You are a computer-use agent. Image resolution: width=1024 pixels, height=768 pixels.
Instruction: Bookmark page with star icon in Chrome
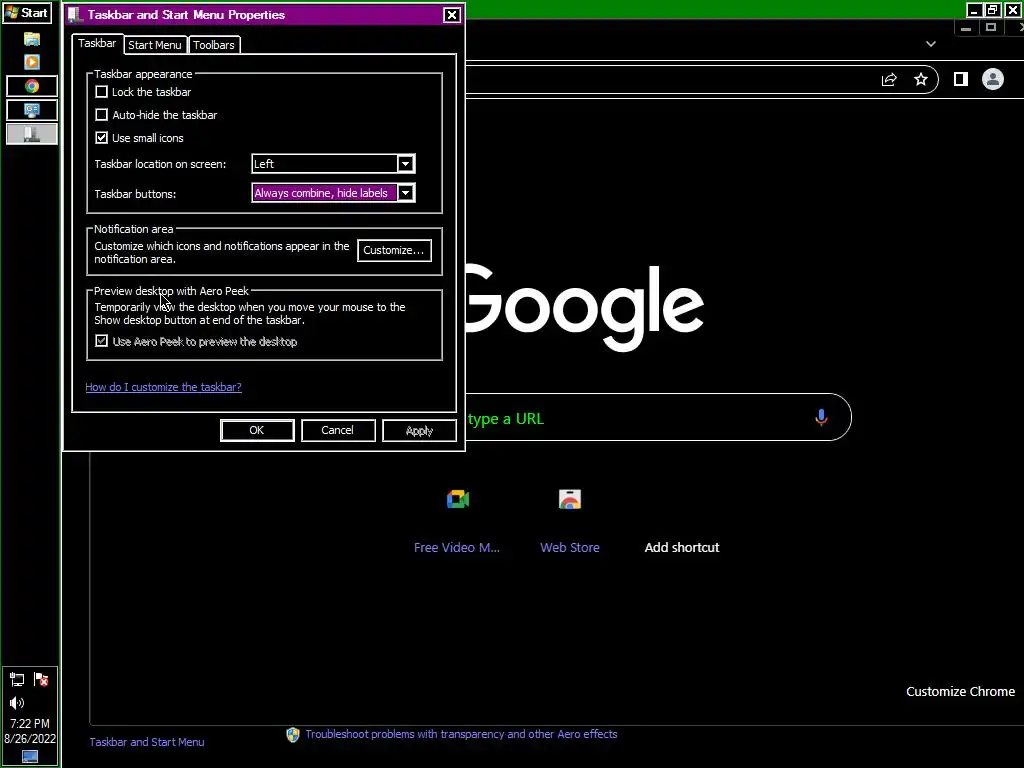tap(921, 80)
